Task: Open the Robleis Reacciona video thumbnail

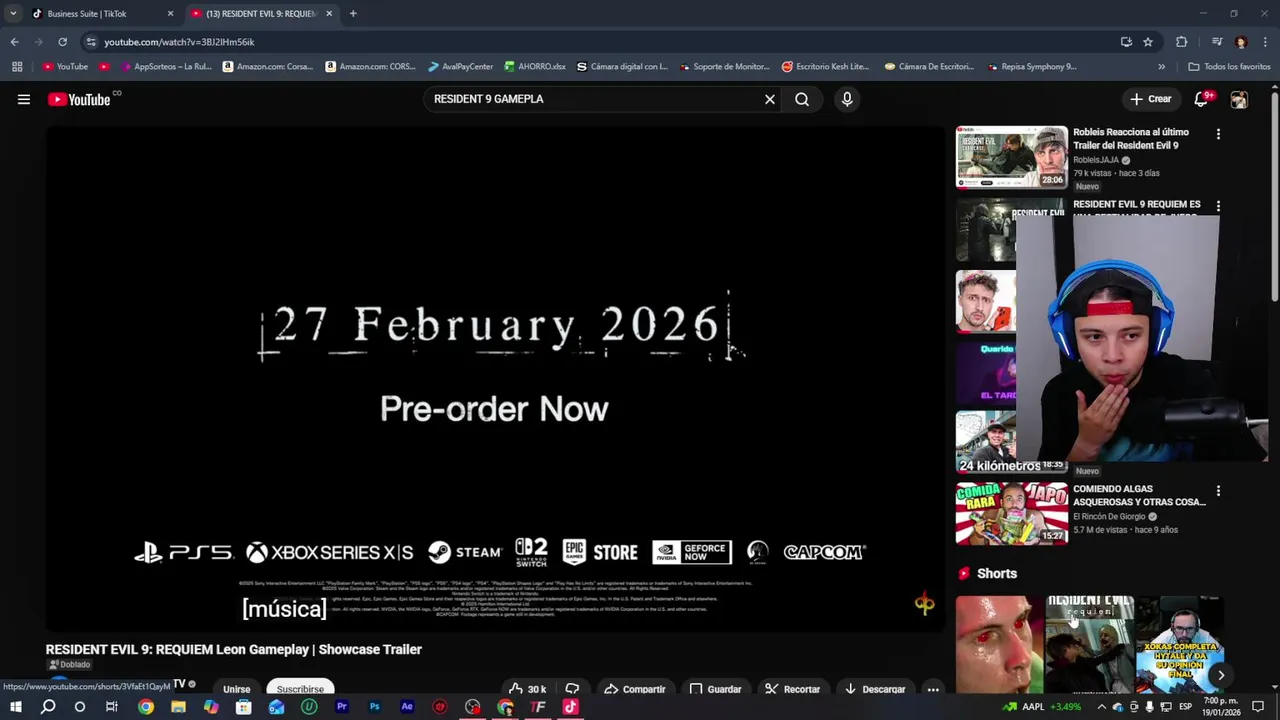Action: [1011, 157]
